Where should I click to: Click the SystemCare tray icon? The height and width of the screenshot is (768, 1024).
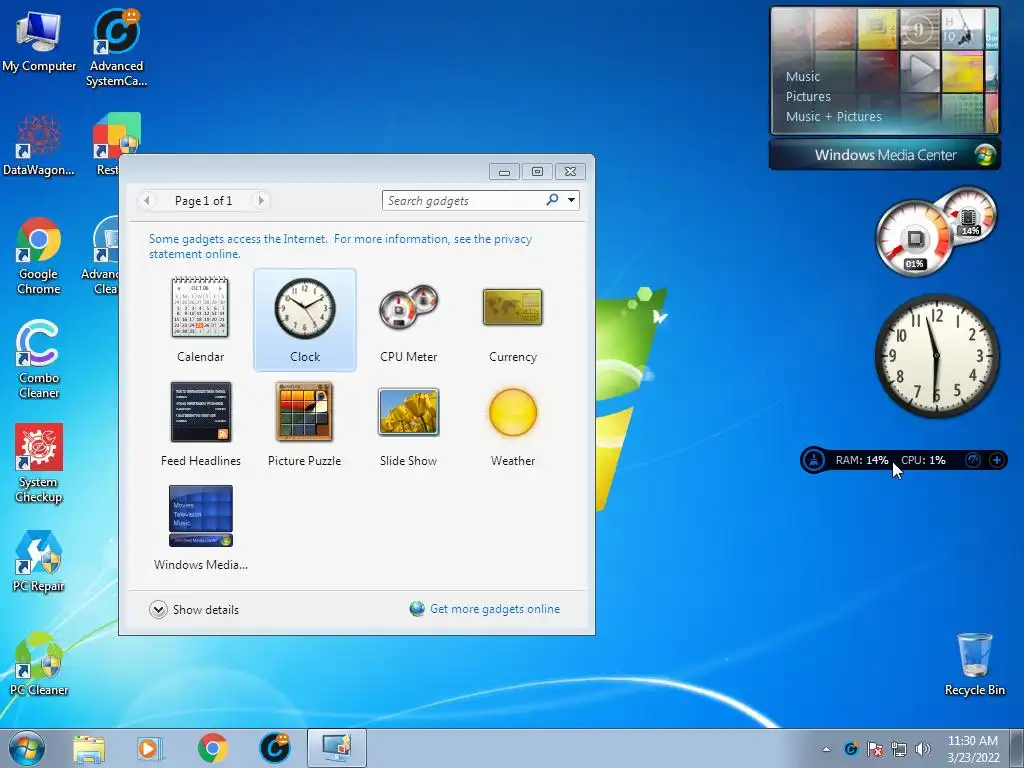pos(850,749)
